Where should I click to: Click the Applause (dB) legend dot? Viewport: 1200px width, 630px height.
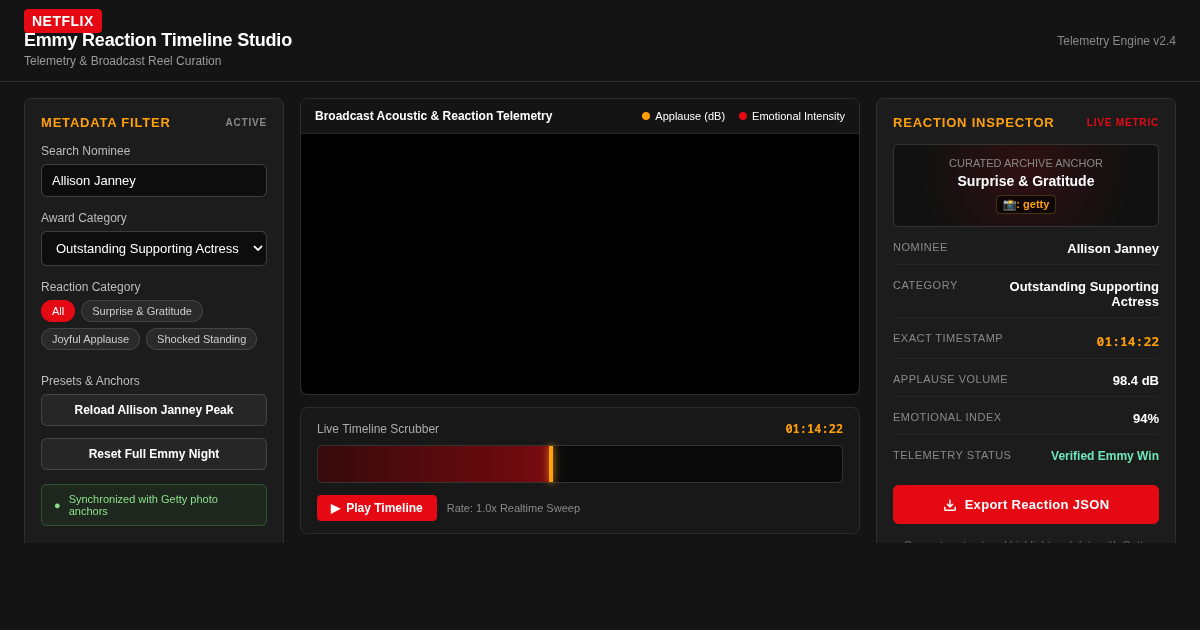pyautogui.click(x=646, y=116)
